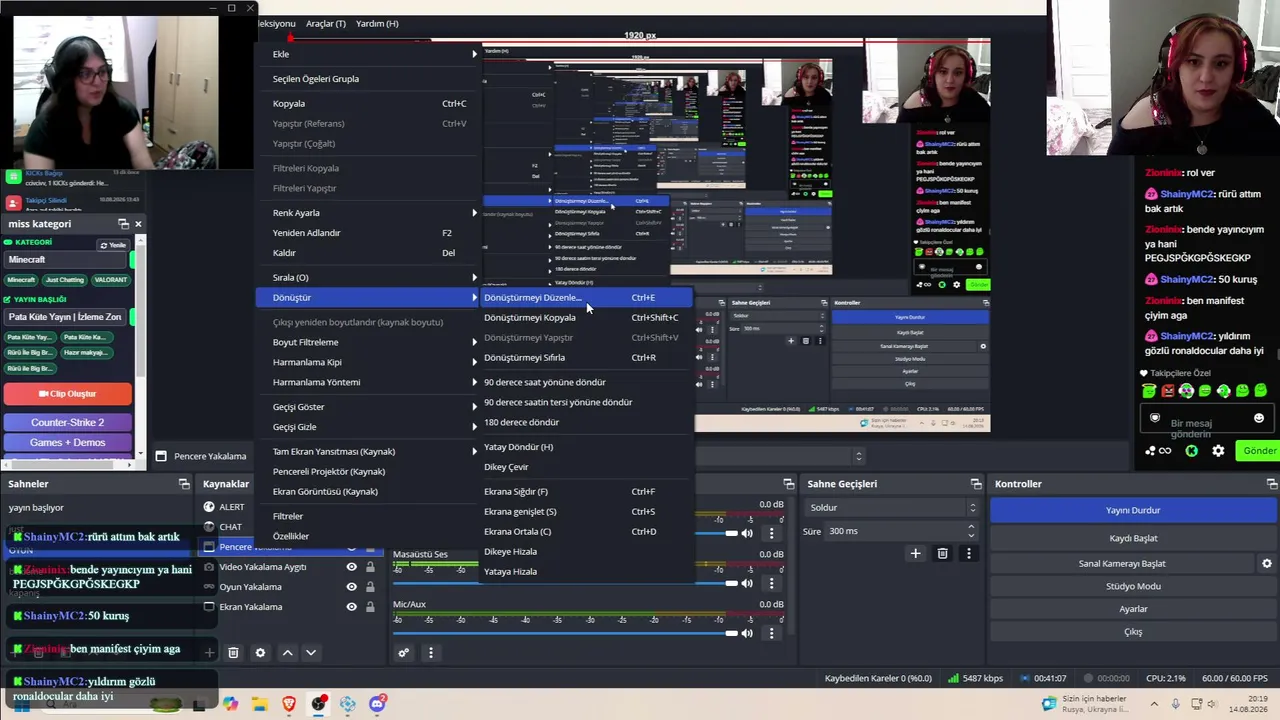Screen dimensions: 1280x720
Task: Show hidden system tray icons
Action: [1154, 704]
